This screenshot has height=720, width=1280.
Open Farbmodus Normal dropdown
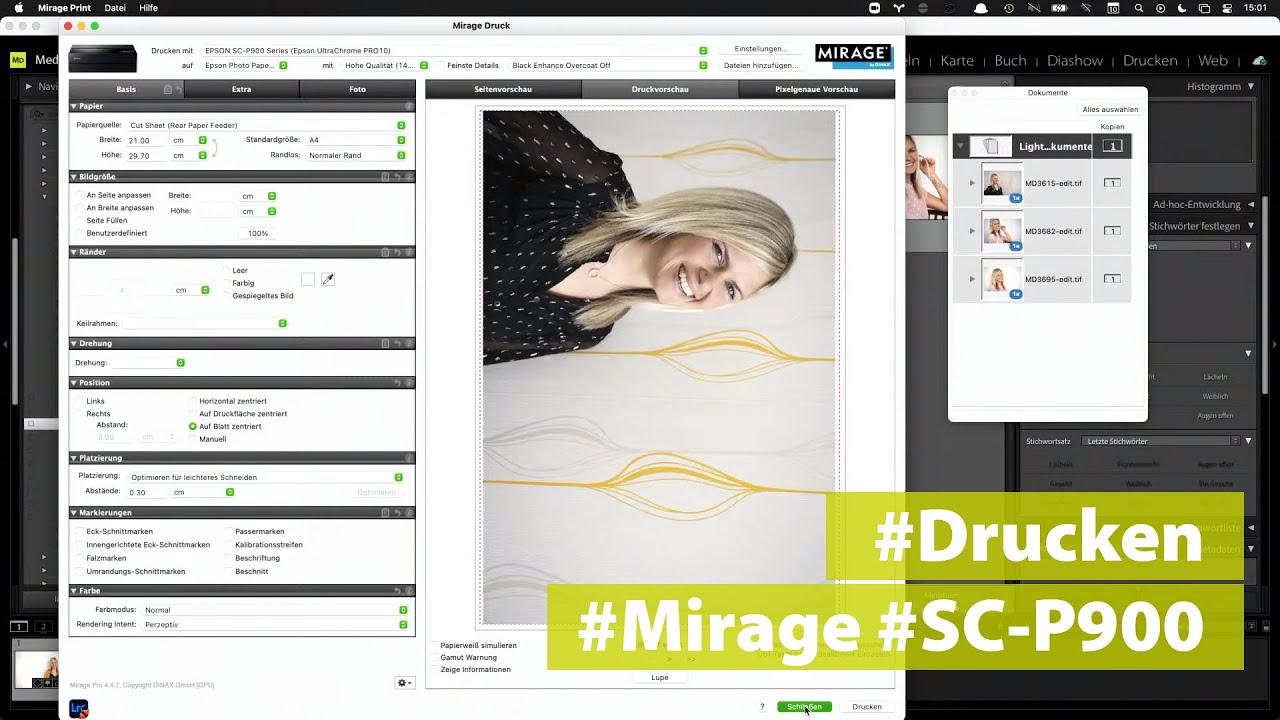[274, 610]
